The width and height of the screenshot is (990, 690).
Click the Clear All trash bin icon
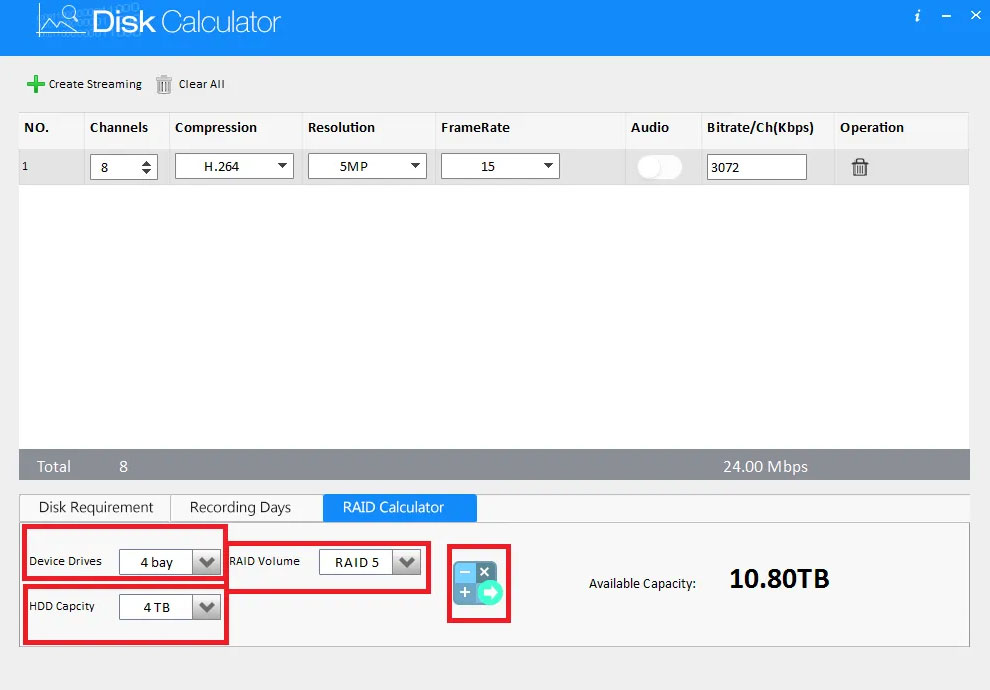pyautogui.click(x=164, y=84)
